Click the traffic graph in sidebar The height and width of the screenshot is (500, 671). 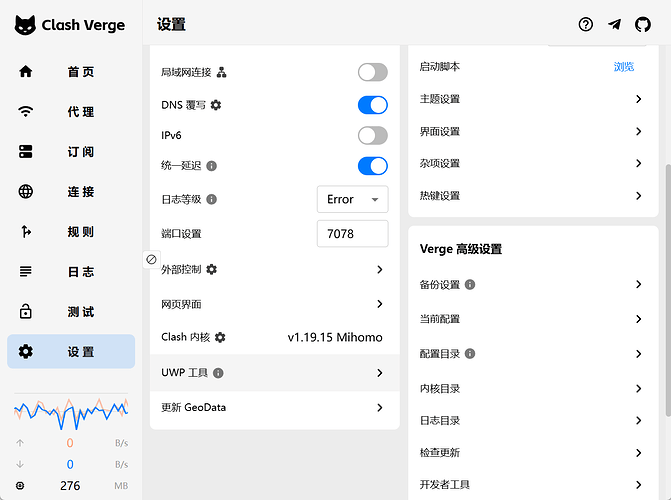pos(71,414)
